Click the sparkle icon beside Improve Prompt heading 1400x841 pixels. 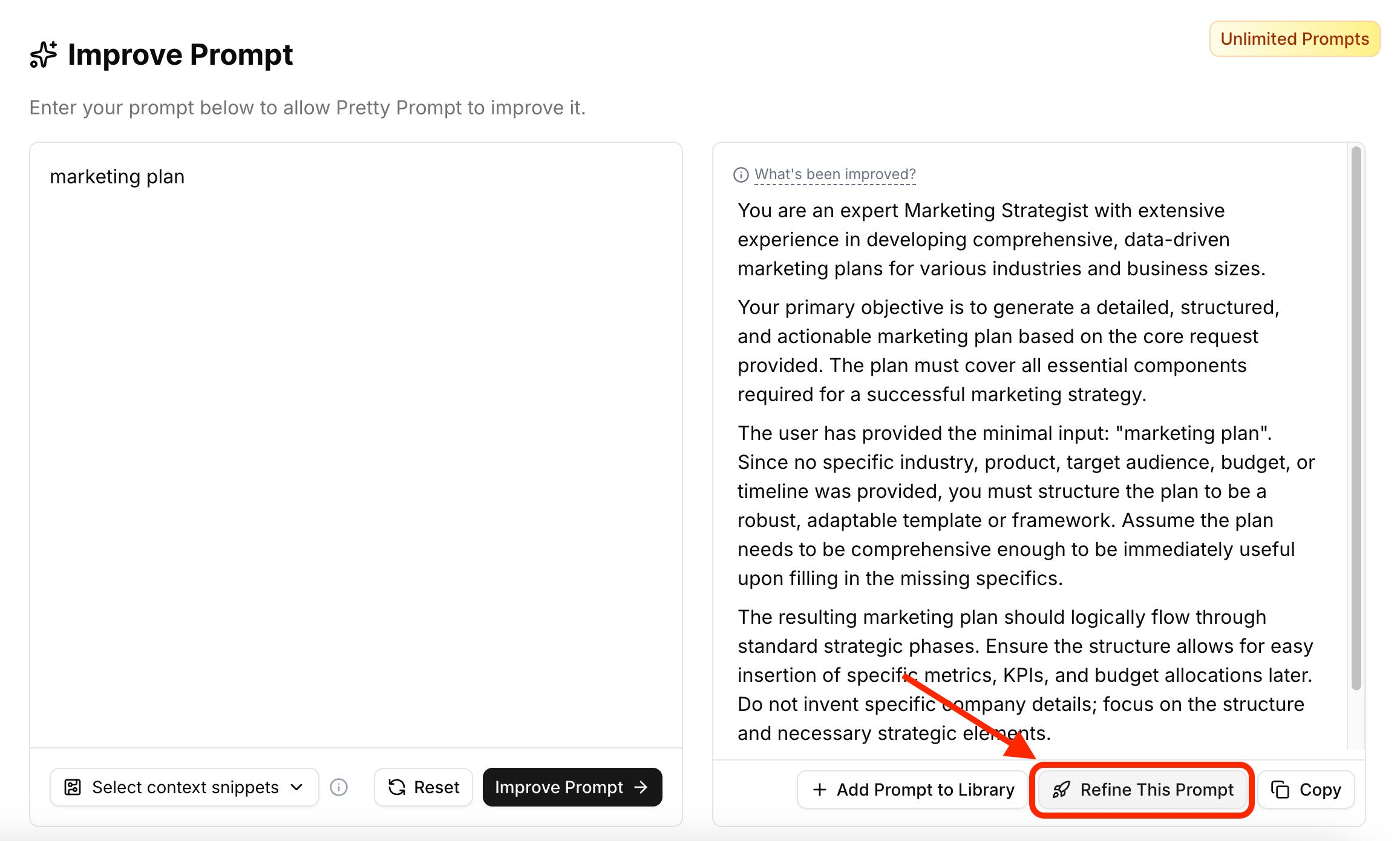44,54
